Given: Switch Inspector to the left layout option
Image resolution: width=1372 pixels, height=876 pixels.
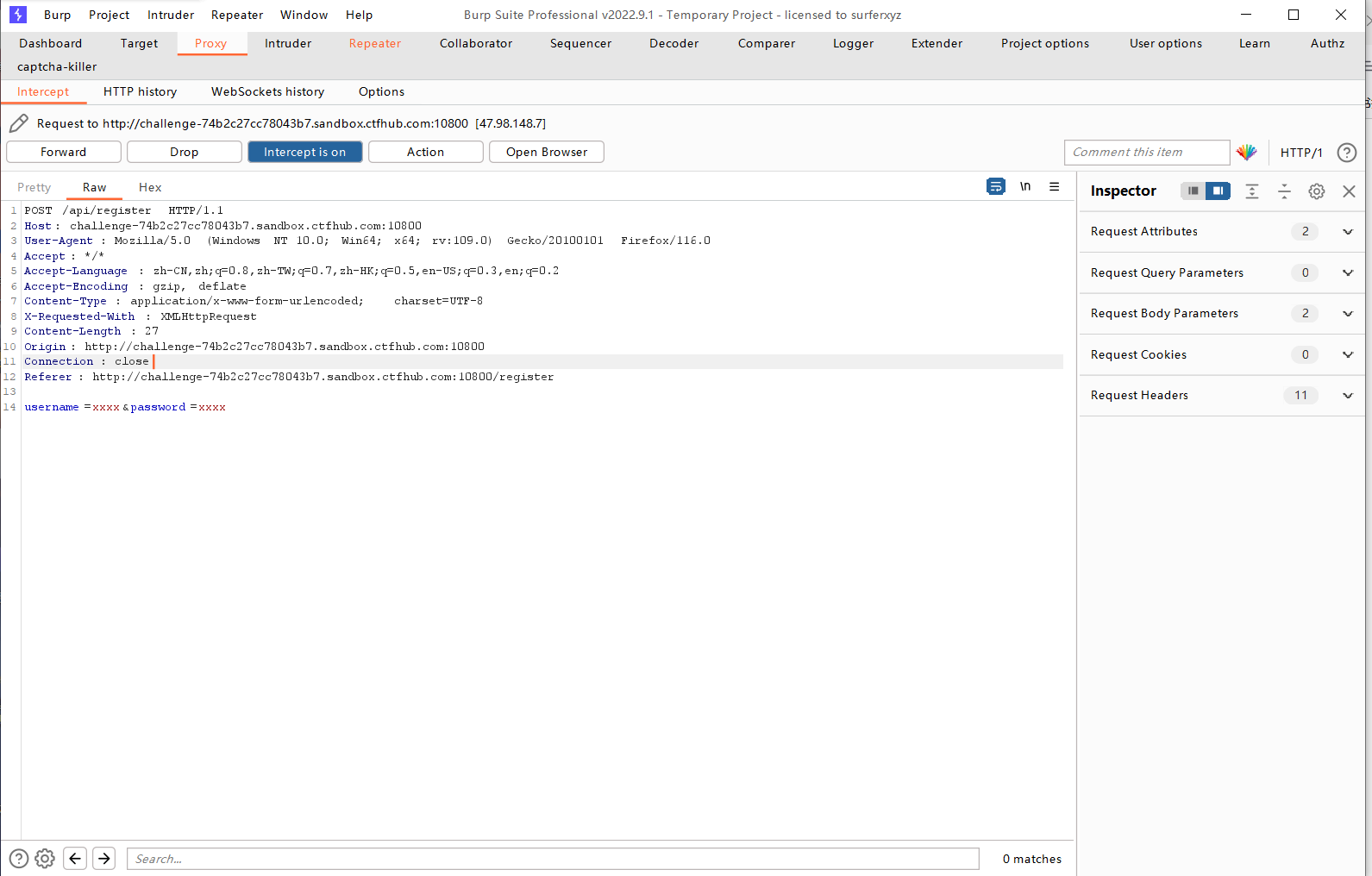Looking at the screenshot, I should point(1193,191).
